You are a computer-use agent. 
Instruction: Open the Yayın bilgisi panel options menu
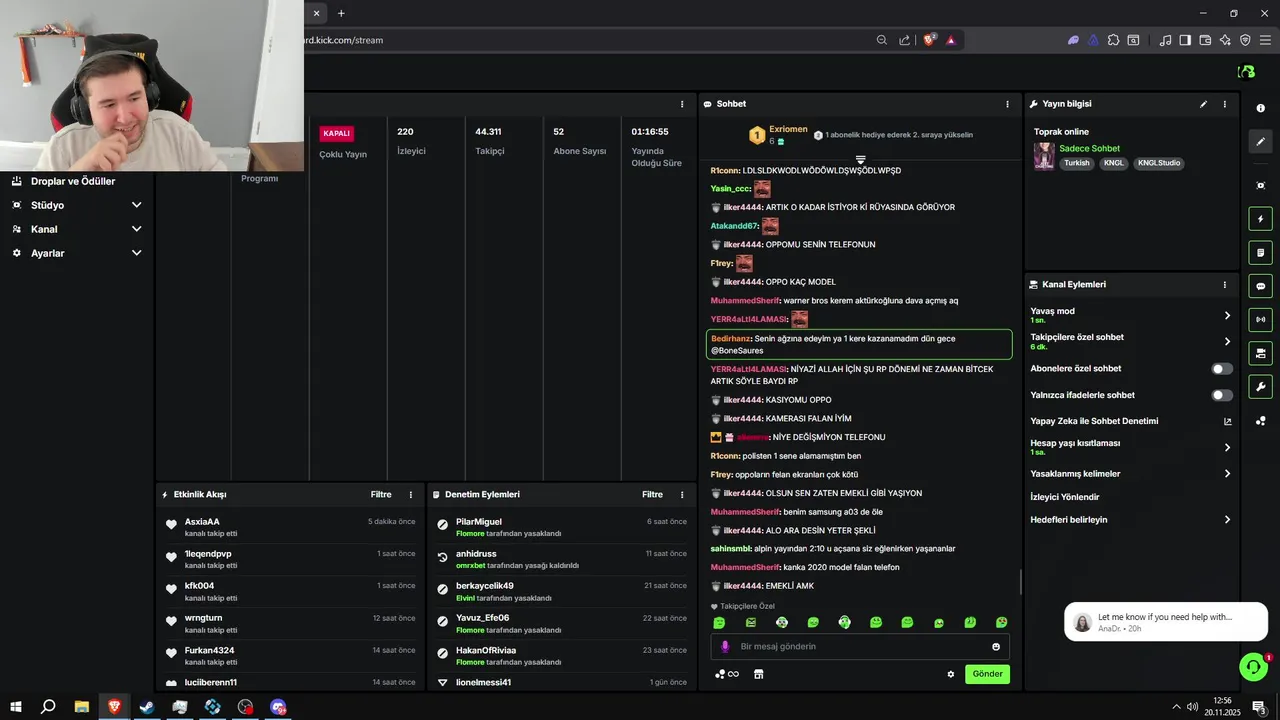(x=1225, y=104)
